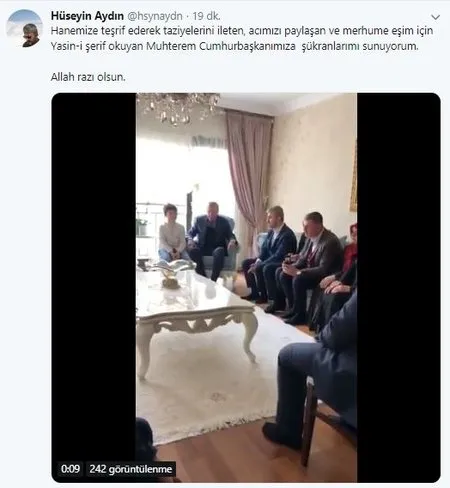Viewport: 450px width, 488px height.
Task: Click the child in the white sweater
Action: pyautogui.click(x=172, y=233)
